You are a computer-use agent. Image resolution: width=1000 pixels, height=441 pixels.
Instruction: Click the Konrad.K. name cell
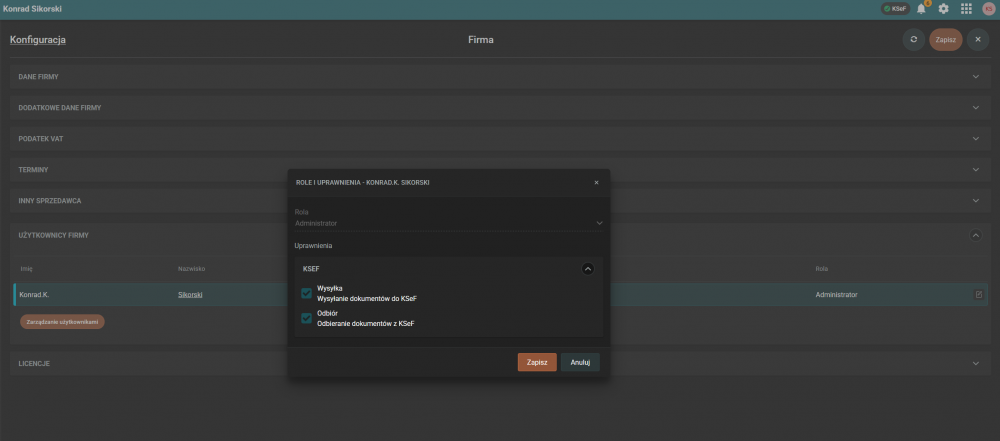tap(34, 295)
